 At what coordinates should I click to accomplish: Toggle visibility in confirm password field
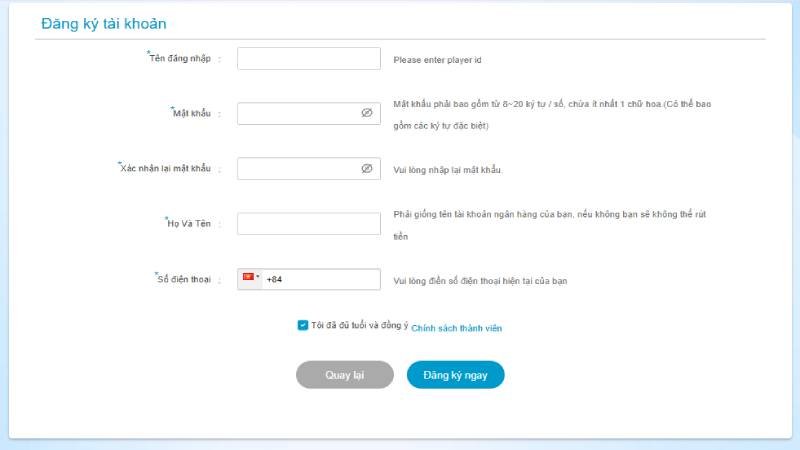click(367, 168)
